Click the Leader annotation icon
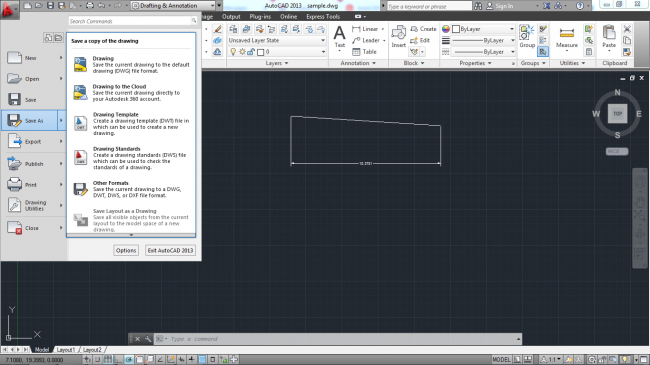Screen dimensions: 650x365 click(356, 40)
